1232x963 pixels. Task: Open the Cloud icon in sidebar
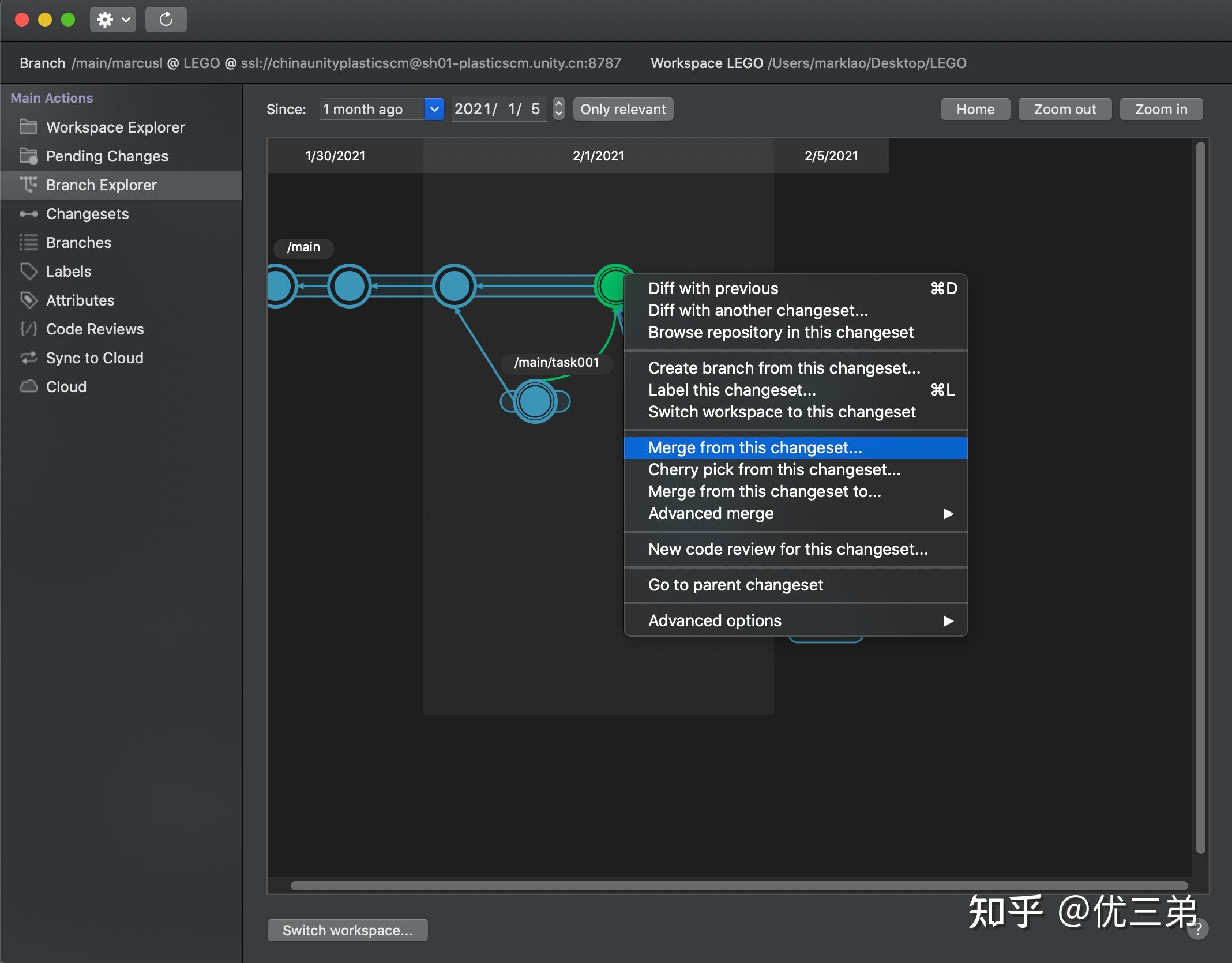tap(28, 386)
